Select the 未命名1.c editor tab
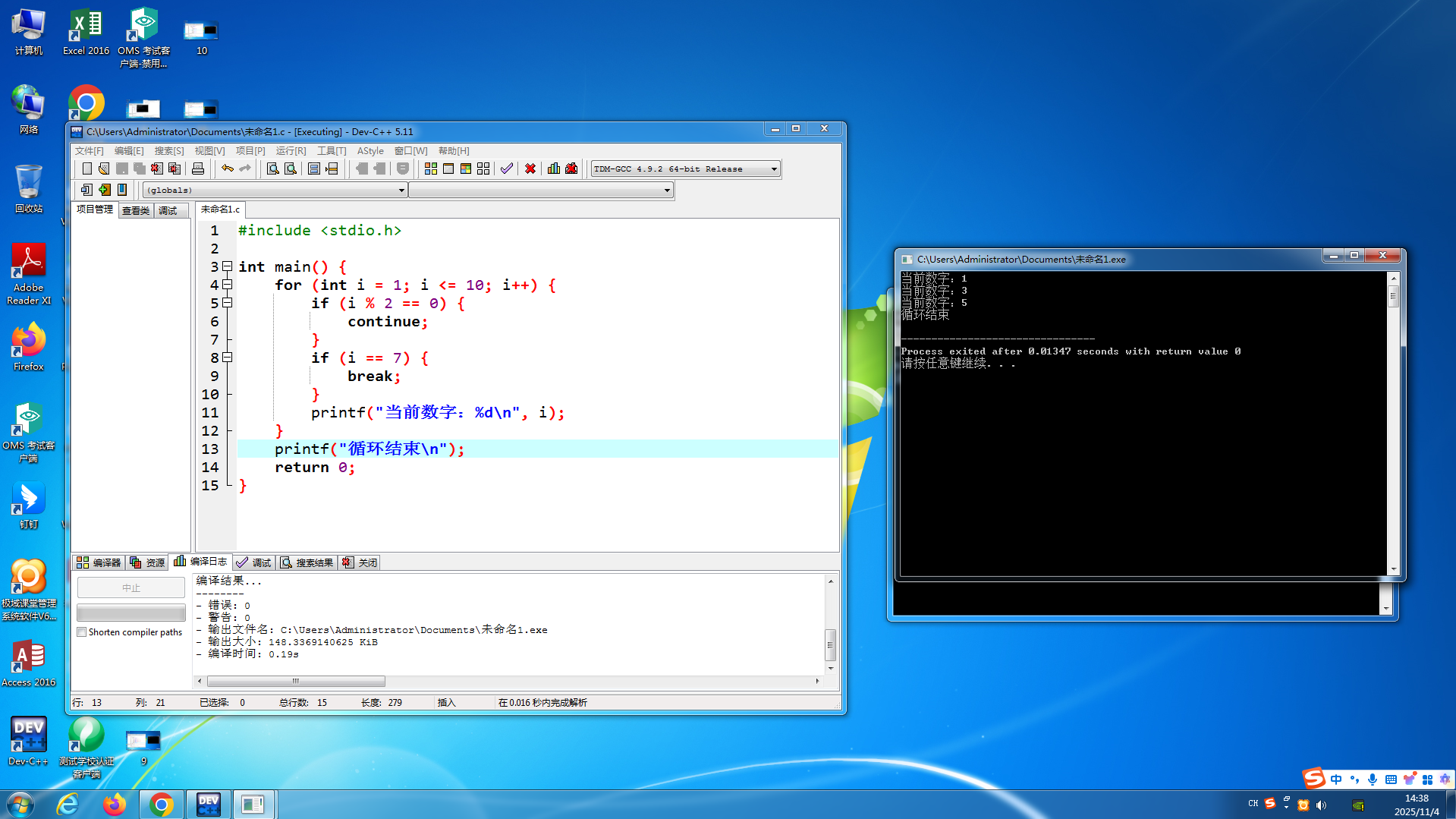This screenshot has width=1456, height=819. (x=220, y=209)
